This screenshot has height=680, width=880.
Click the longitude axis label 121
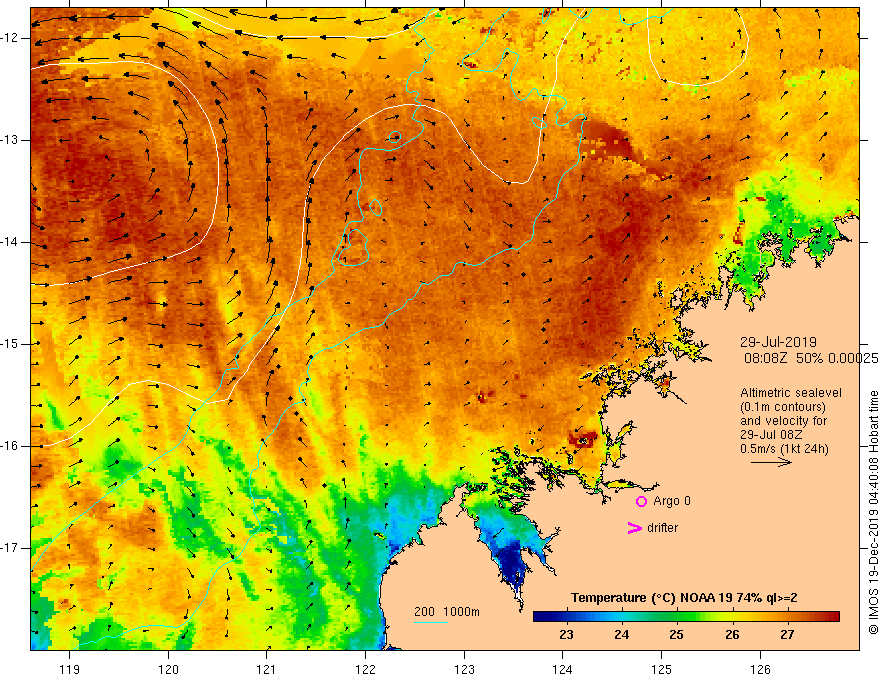267,669
